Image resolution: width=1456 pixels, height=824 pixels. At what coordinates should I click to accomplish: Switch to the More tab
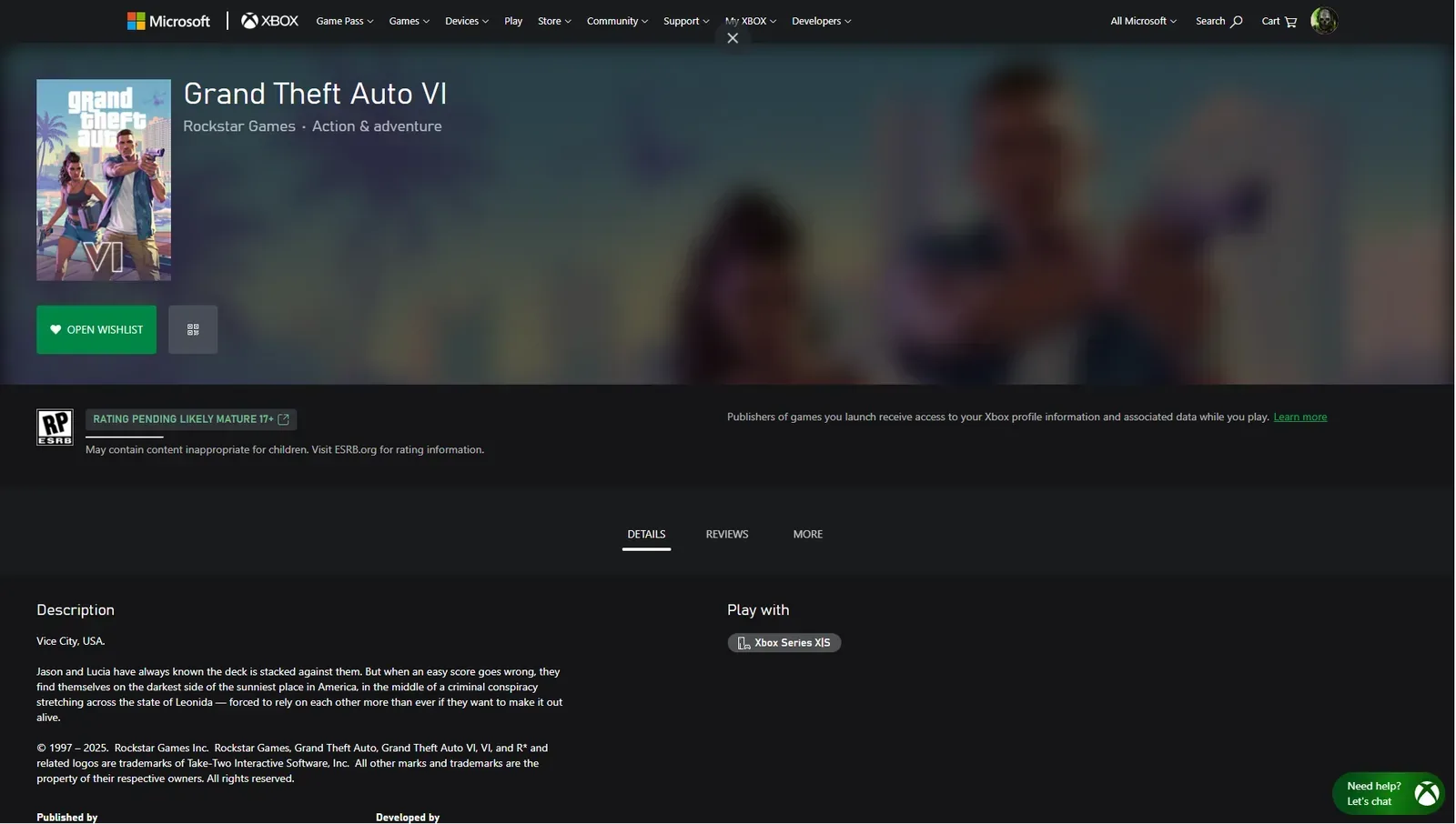pyautogui.click(x=807, y=535)
